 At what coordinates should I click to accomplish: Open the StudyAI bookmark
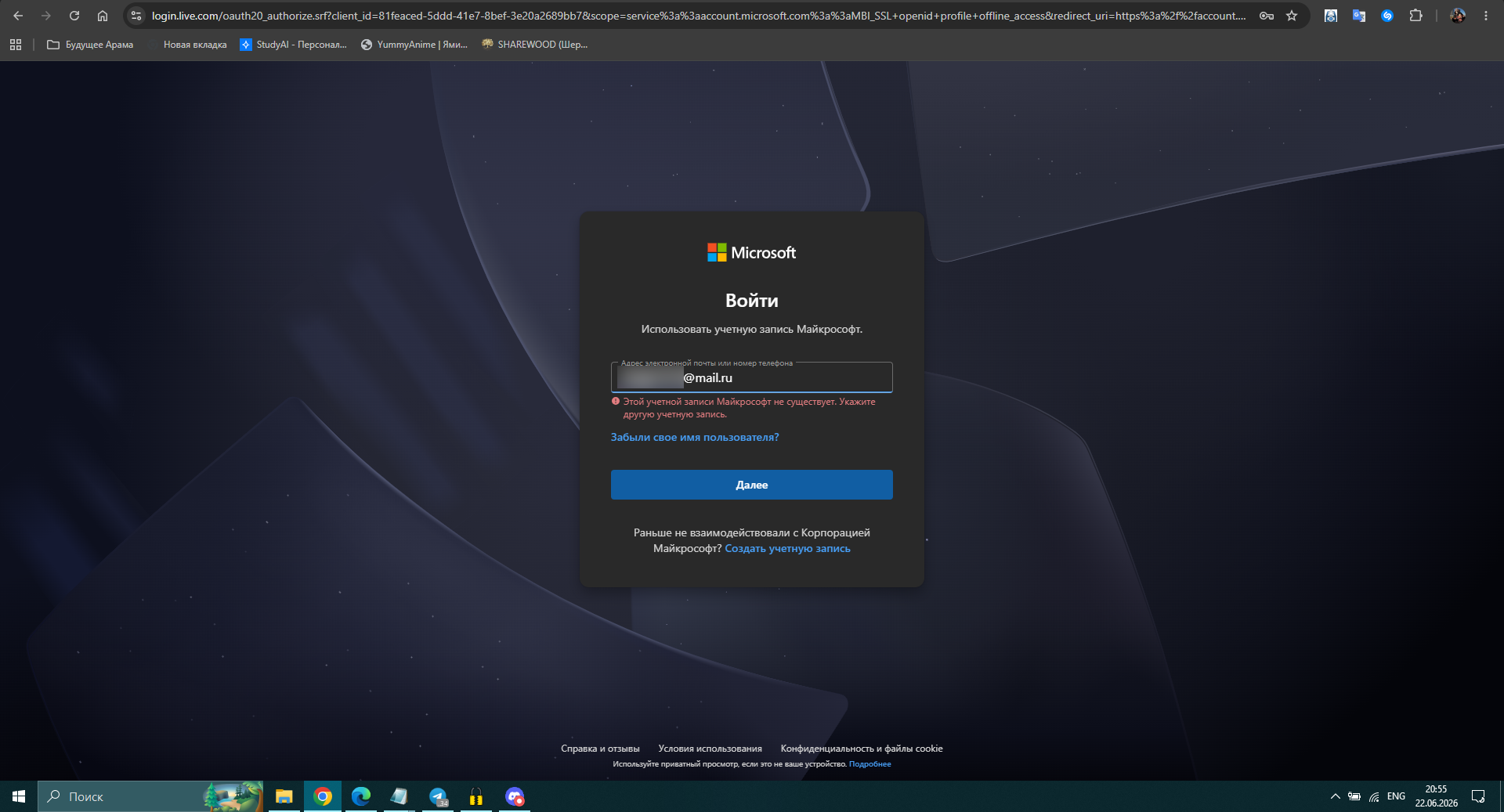[x=293, y=45]
